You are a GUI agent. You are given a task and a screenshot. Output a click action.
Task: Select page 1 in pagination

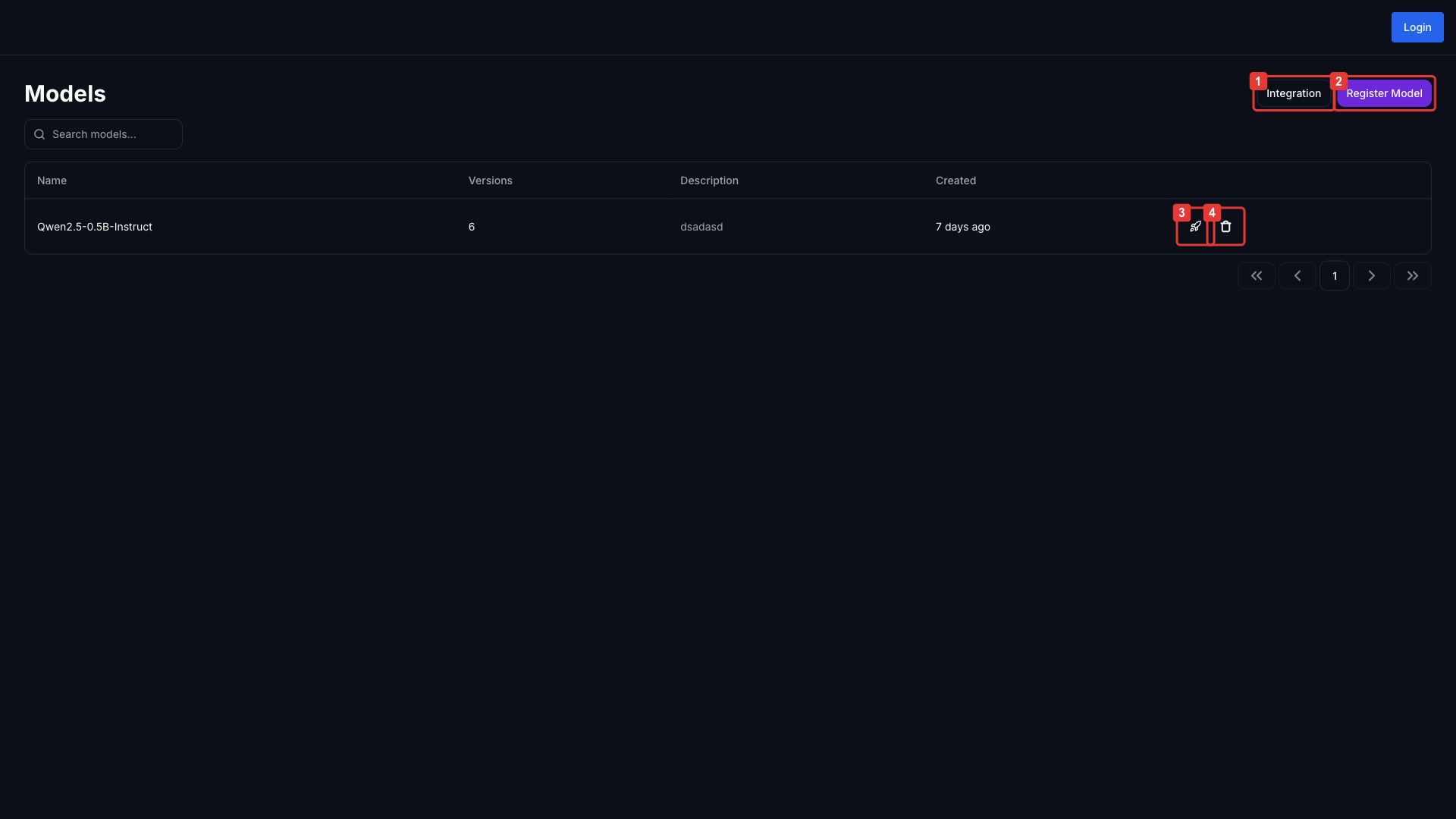[x=1334, y=276]
